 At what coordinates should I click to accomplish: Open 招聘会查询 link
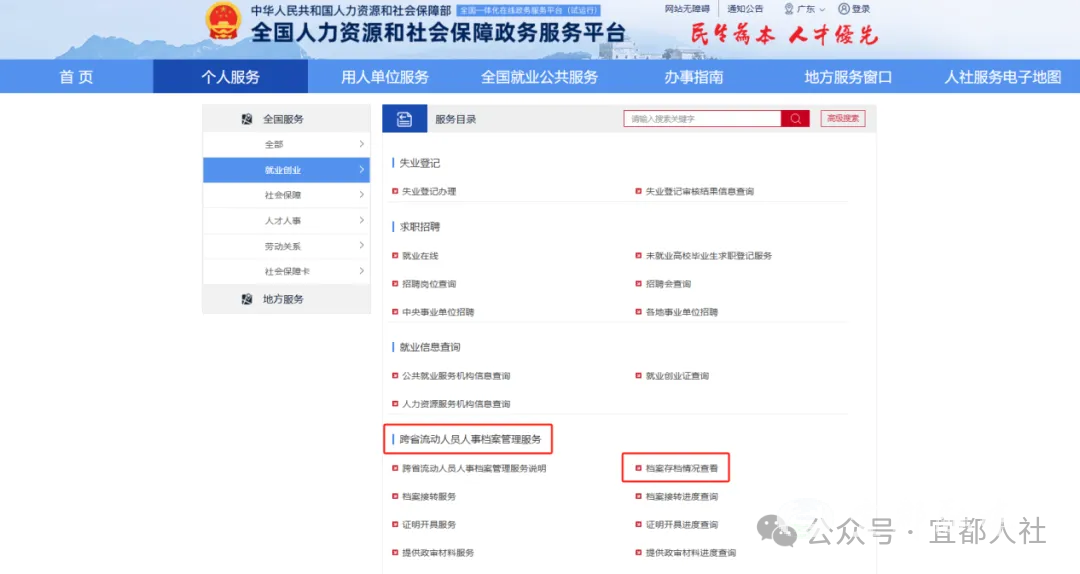pos(668,284)
